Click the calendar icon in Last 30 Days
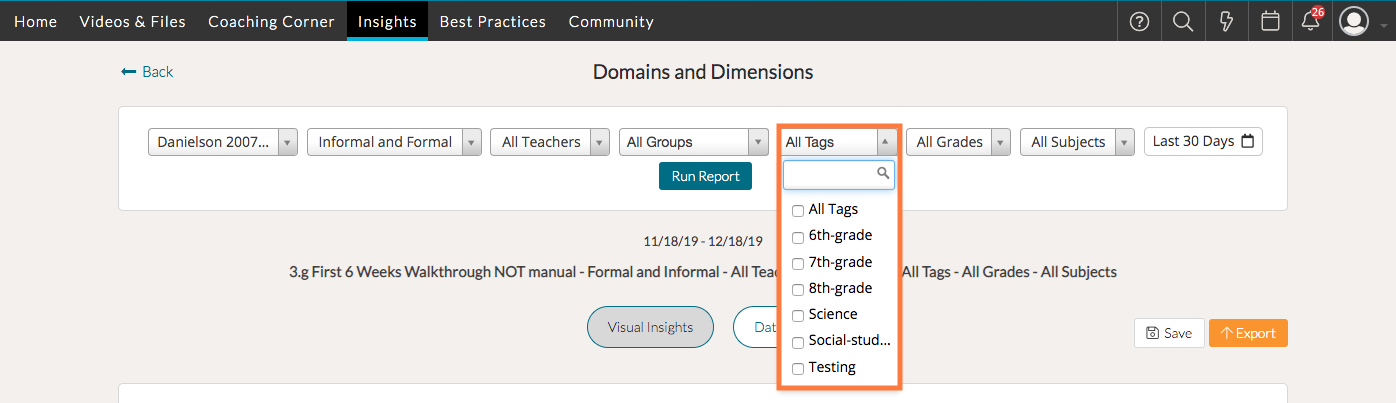The width and height of the screenshot is (1396, 403). pyautogui.click(x=1247, y=142)
